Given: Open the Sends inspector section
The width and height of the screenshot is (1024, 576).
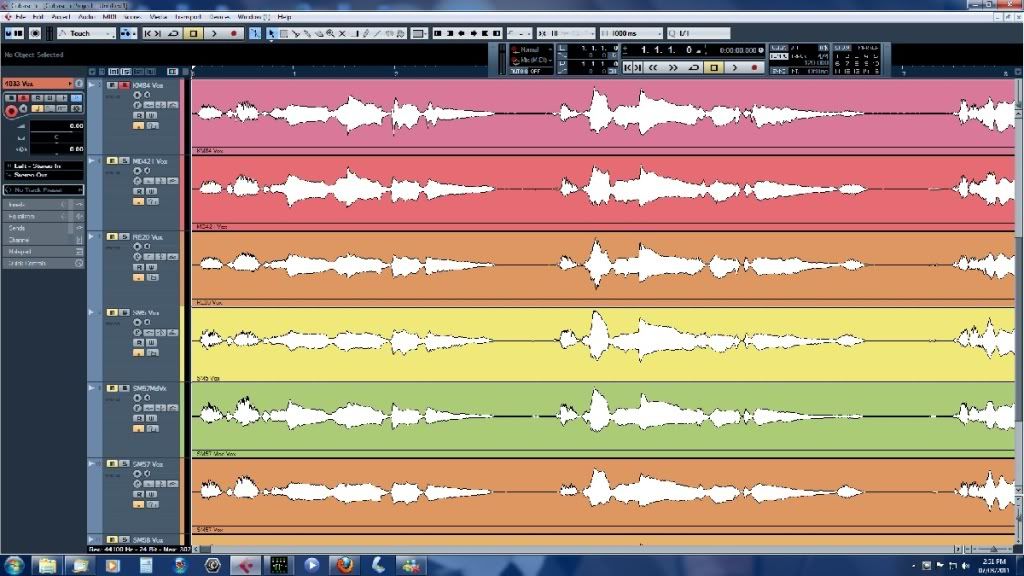Looking at the screenshot, I should coord(44,228).
